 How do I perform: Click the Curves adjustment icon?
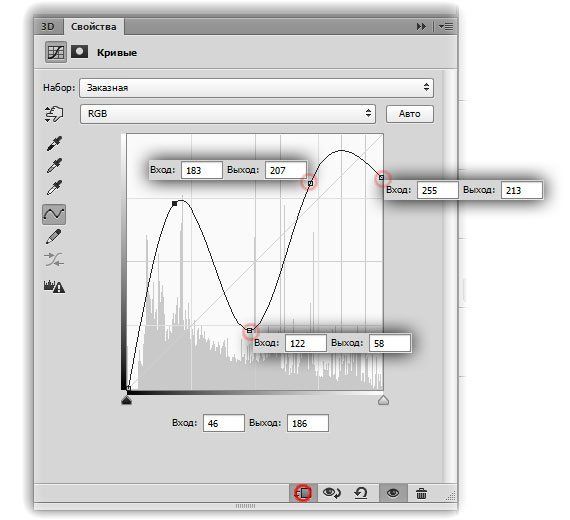pos(56,52)
